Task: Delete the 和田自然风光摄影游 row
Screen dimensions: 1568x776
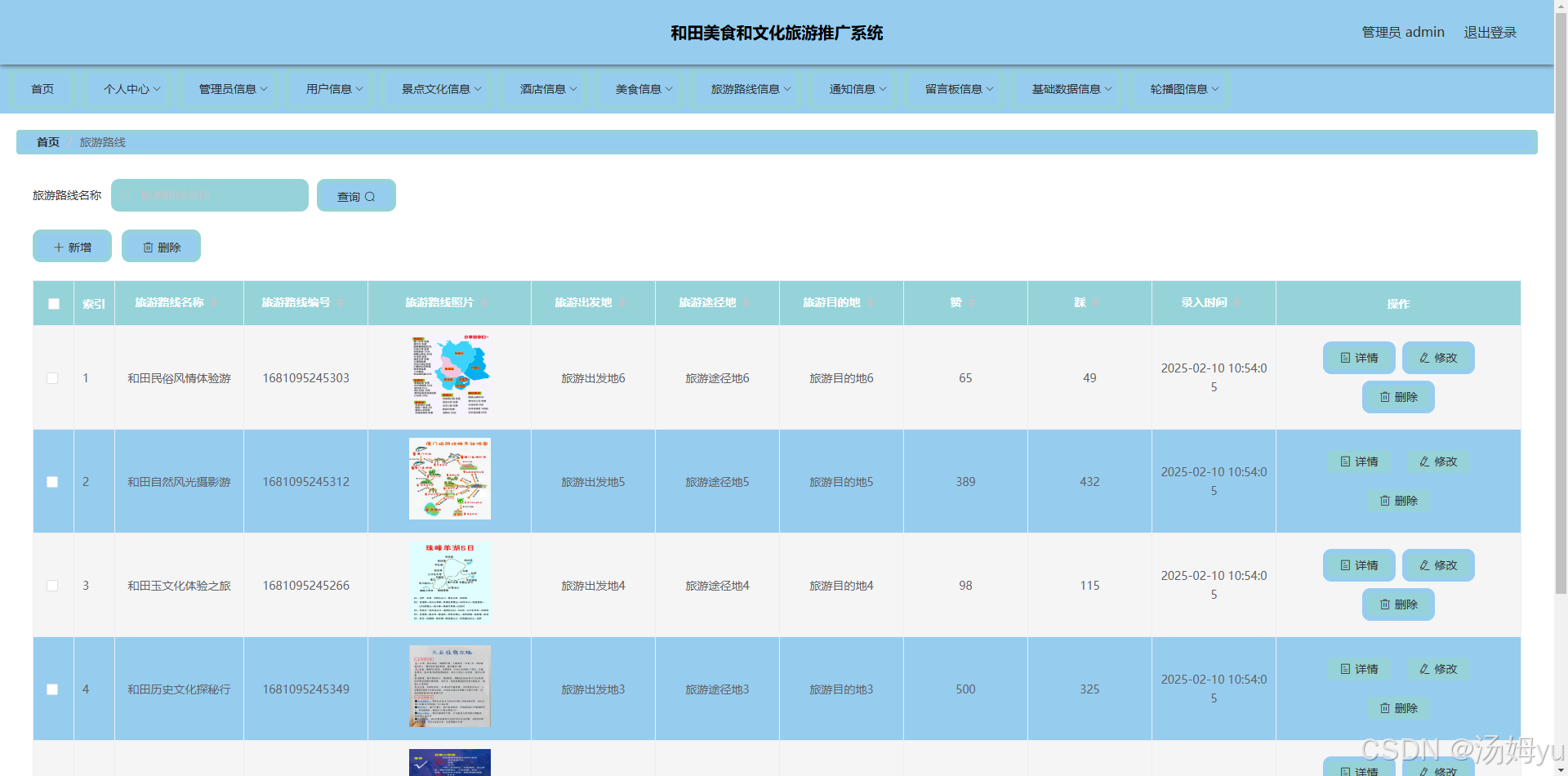Action: (x=1398, y=501)
